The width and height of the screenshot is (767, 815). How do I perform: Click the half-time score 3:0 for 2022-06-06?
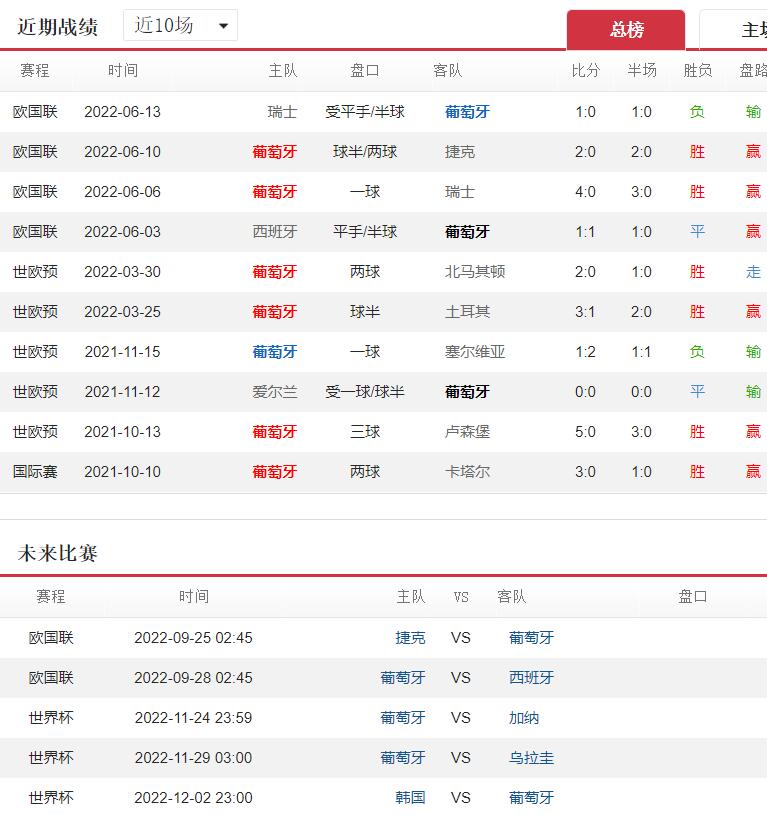click(641, 192)
